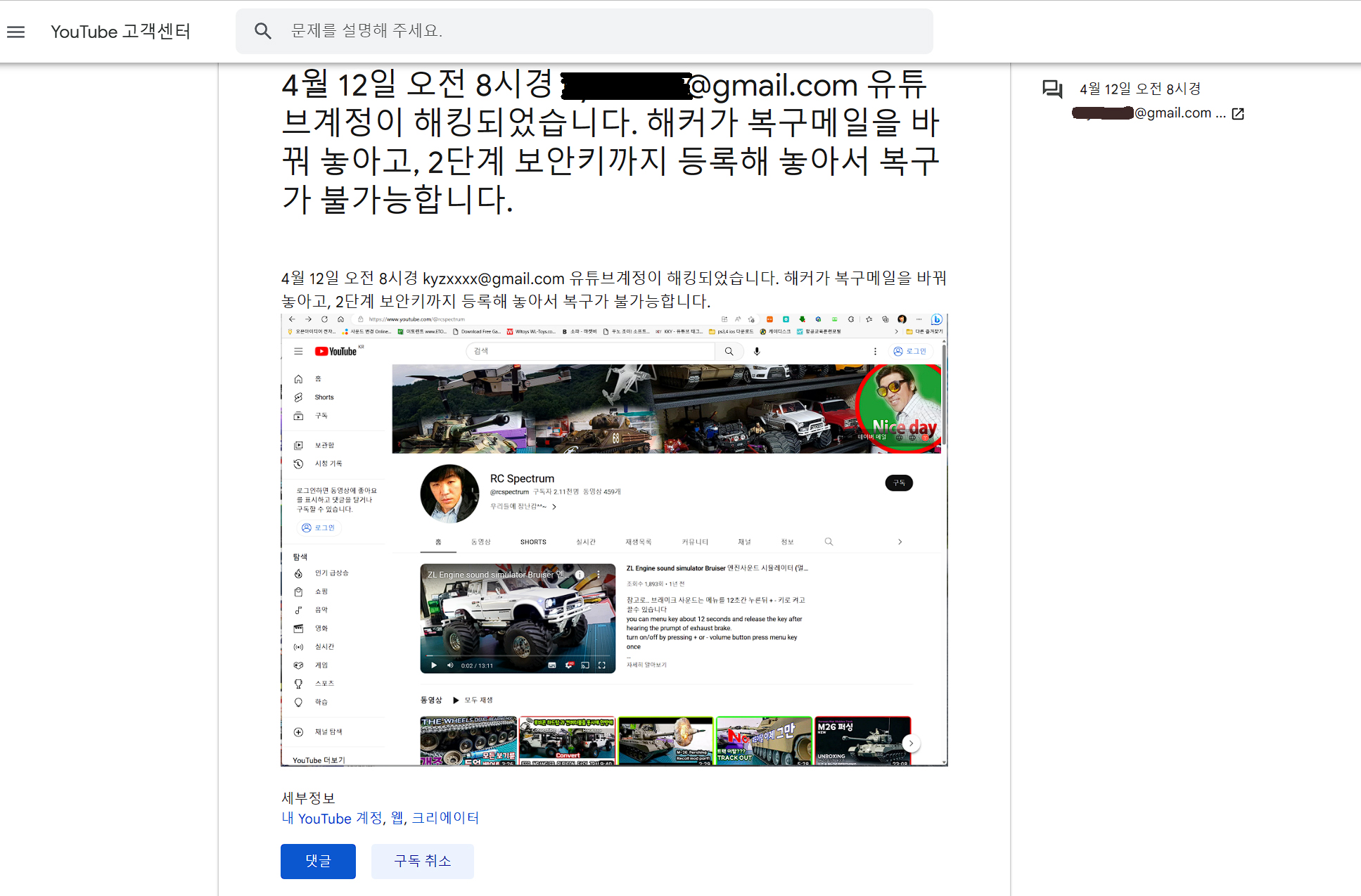This screenshot has width=1361, height=896.
Task: Open the '내 YouTube 계정' category link
Action: [x=331, y=818]
